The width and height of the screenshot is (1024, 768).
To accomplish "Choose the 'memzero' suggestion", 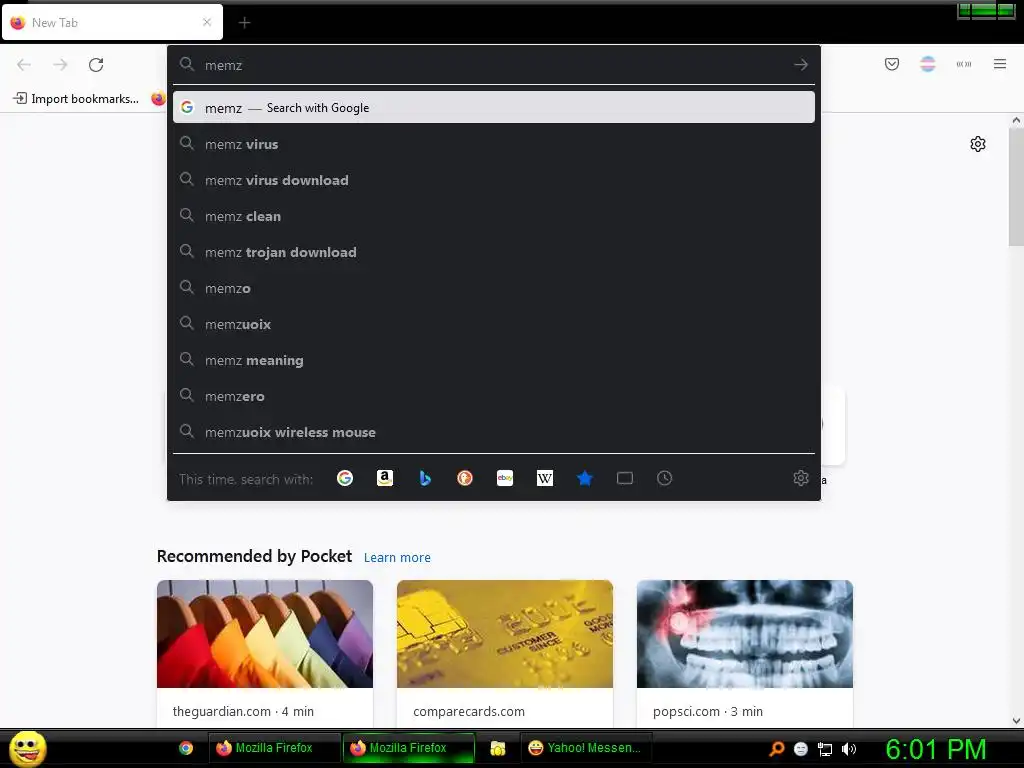I will [x=494, y=396].
